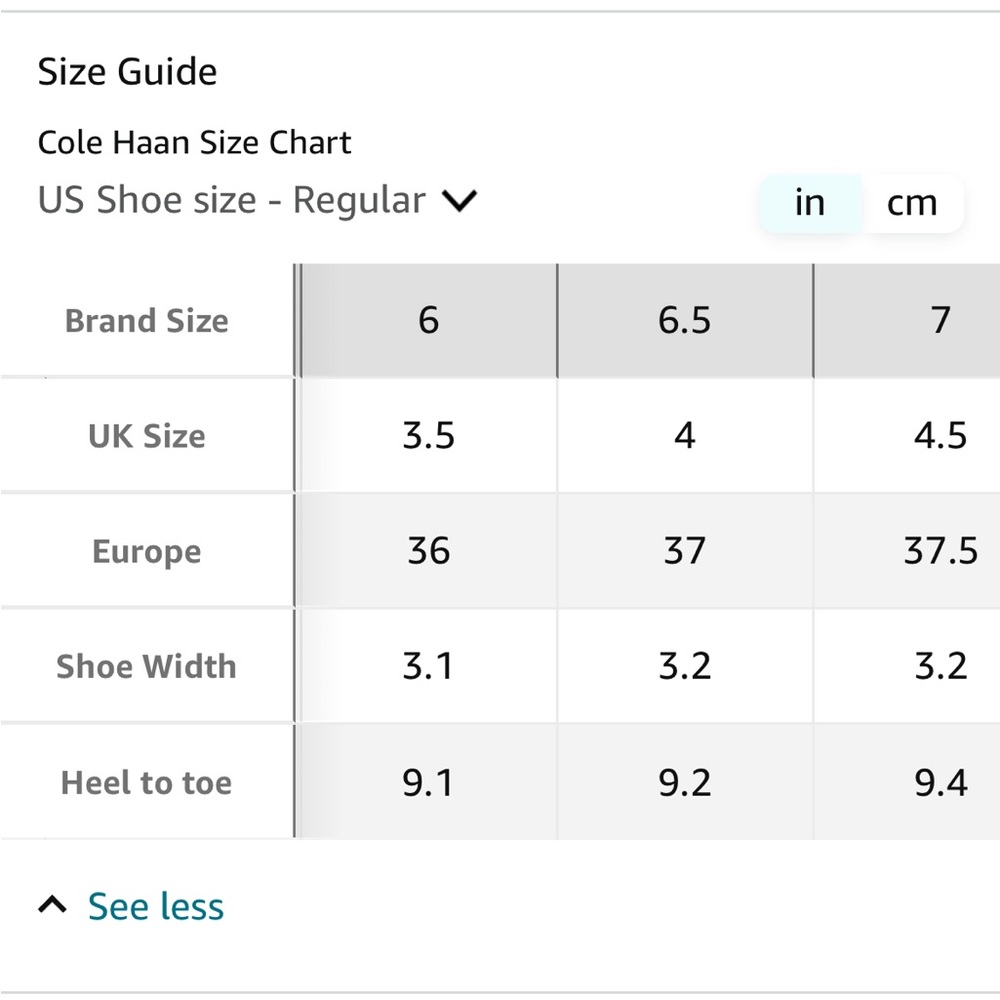This screenshot has height=1000, width=1000.
Task: Click Shoe Width value 3.2 under 6.5
Action: point(684,666)
